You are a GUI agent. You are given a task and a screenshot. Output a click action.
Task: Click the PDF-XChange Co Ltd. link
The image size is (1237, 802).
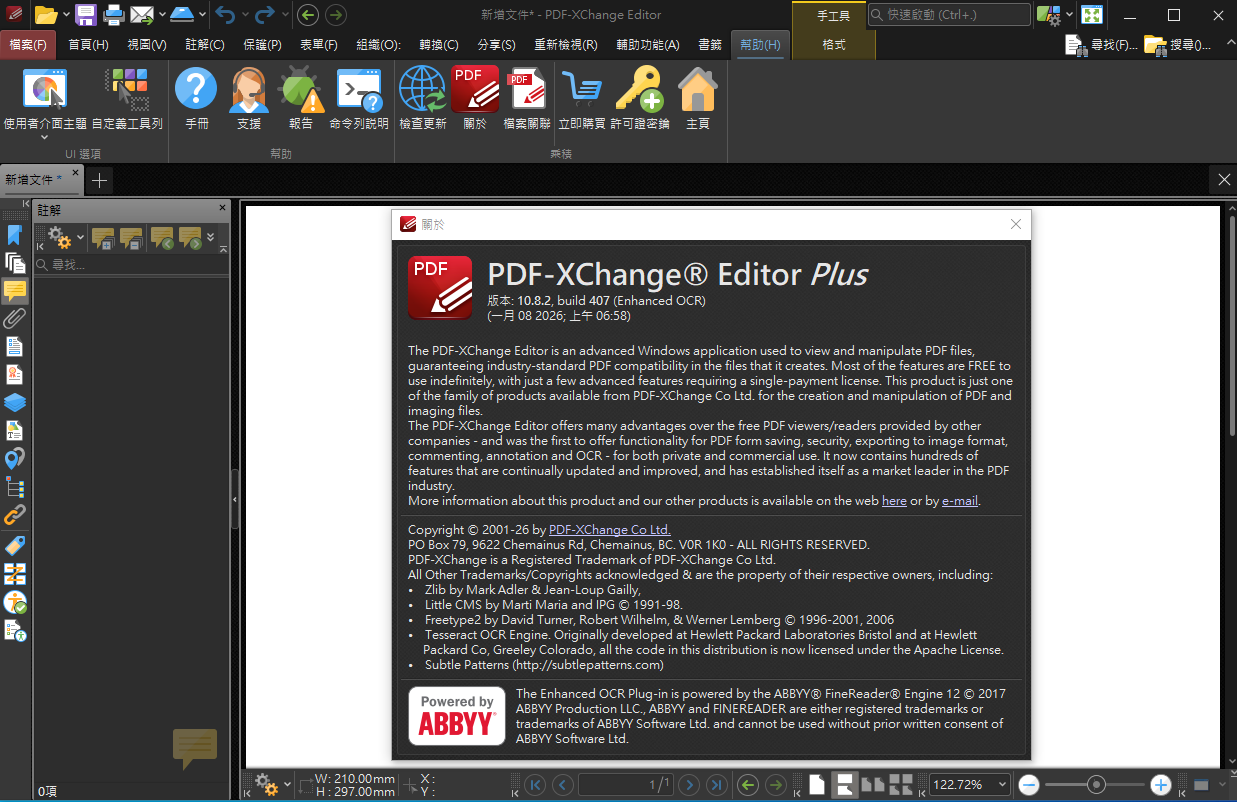610,530
